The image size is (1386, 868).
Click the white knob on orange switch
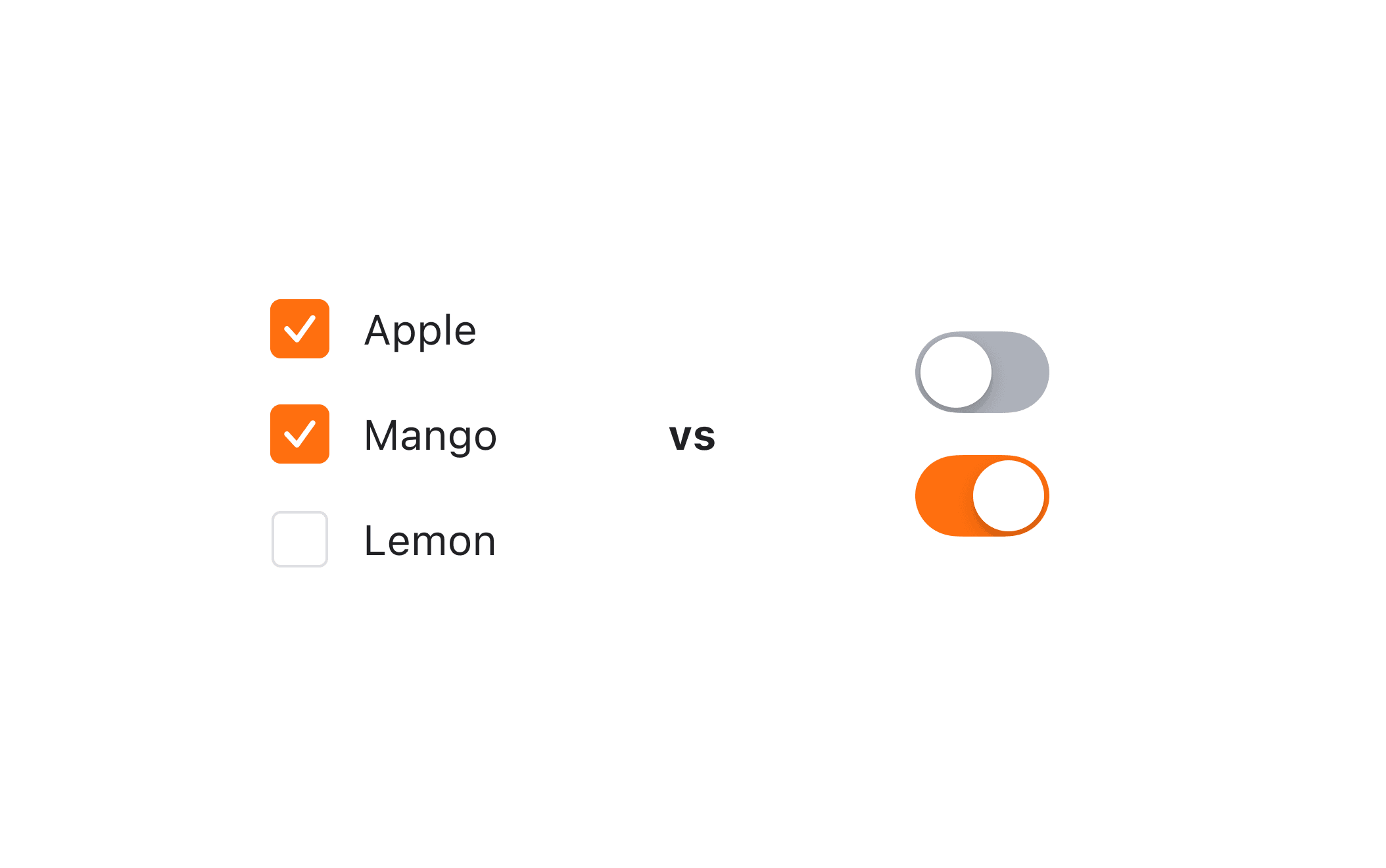click(x=1008, y=496)
